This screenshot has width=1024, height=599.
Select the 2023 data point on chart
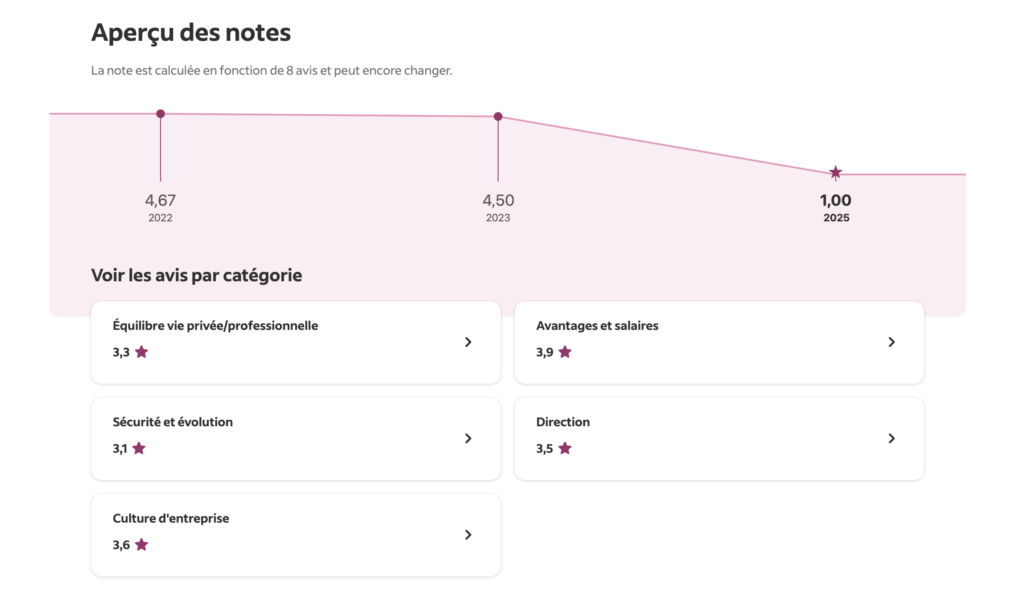coord(498,117)
